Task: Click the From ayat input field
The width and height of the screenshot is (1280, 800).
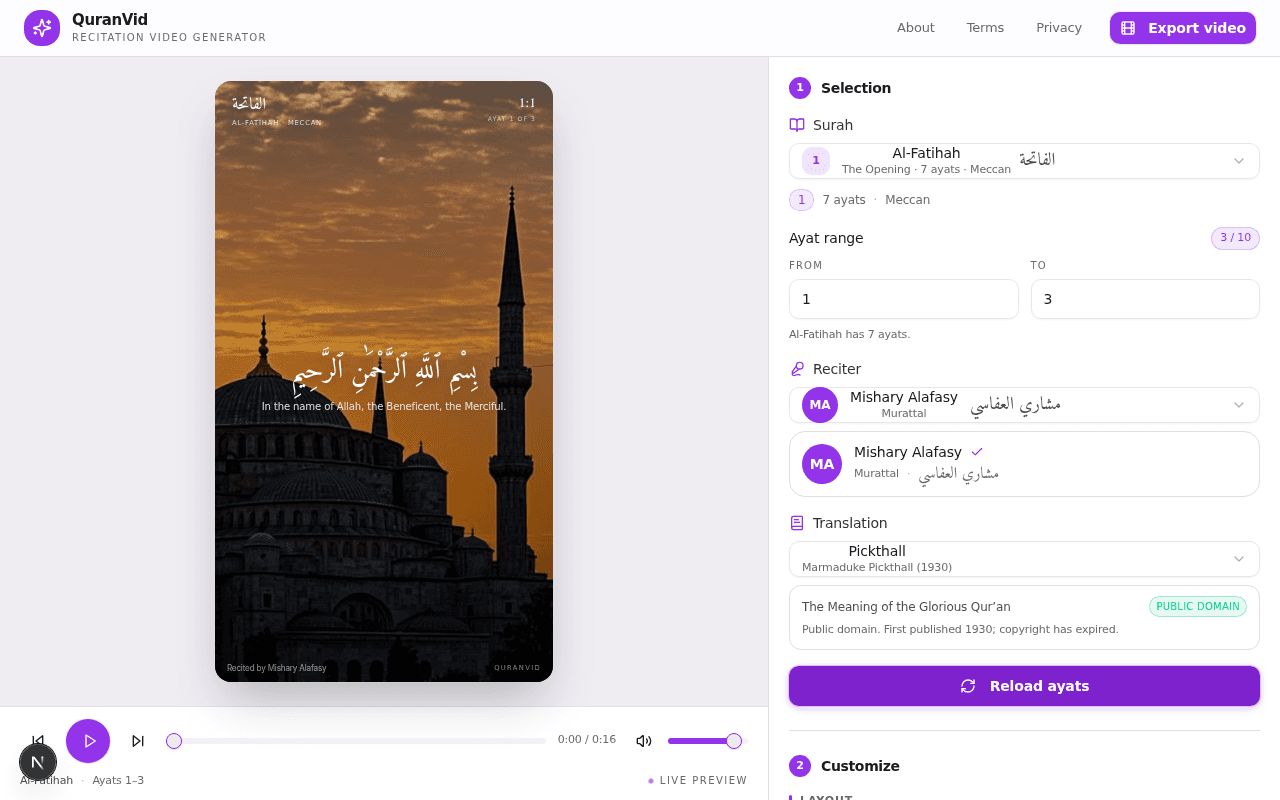Action: pyautogui.click(x=903, y=299)
